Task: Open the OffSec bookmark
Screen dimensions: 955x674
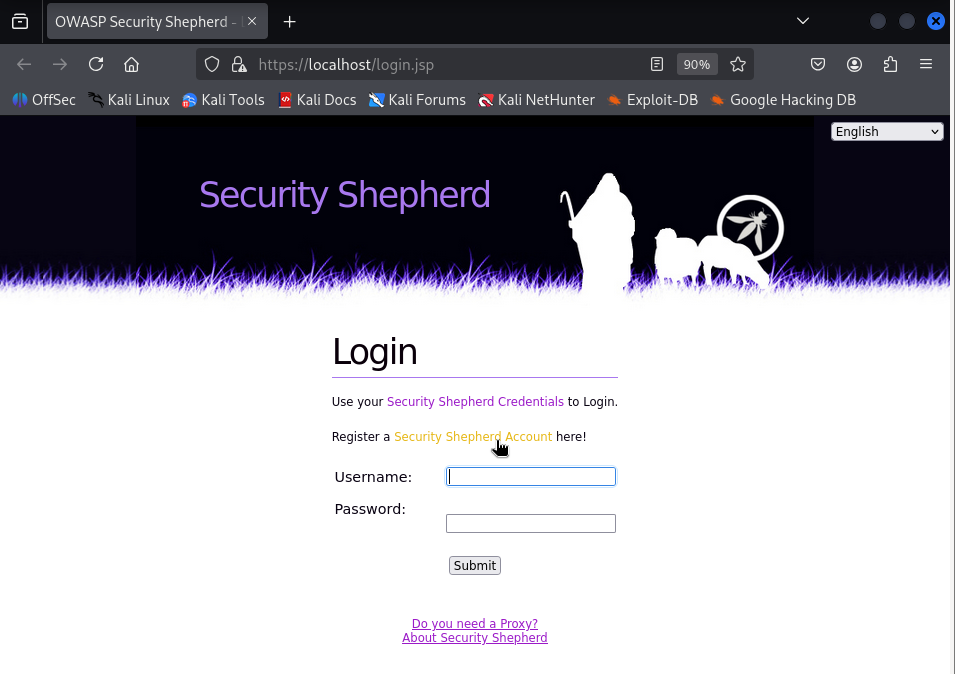Action: (44, 100)
